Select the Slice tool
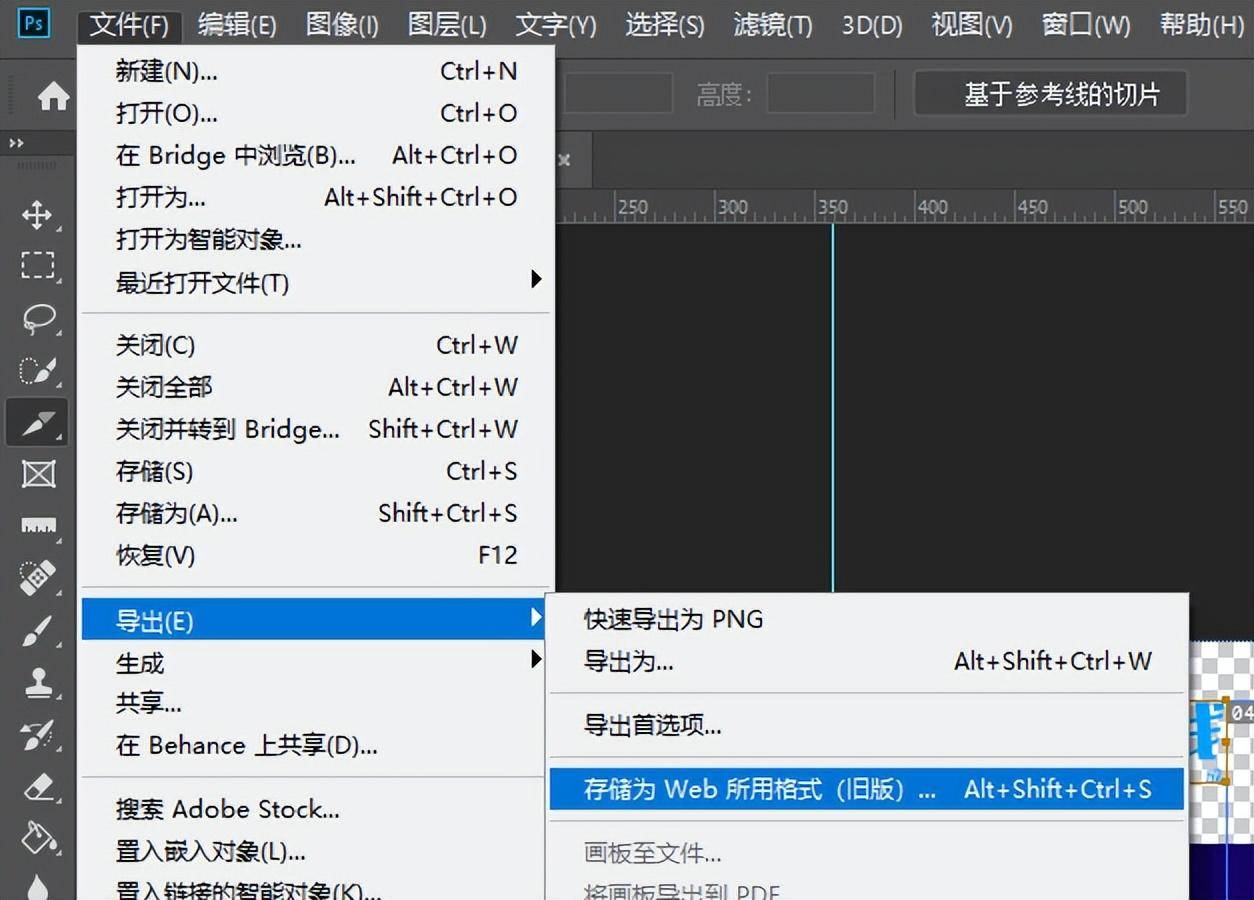Viewport: 1254px width, 900px height. 38,423
